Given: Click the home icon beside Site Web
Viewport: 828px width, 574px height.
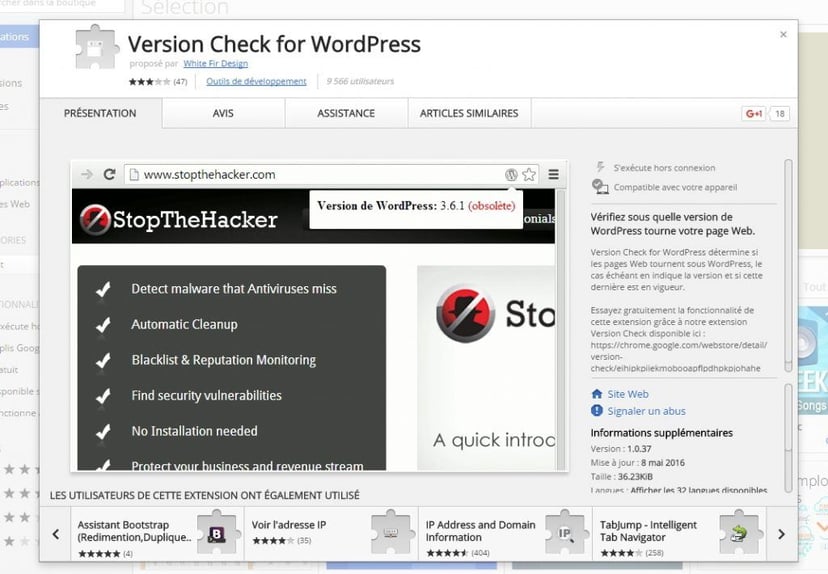Looking at the screenshot, I should tap(597, 394).
